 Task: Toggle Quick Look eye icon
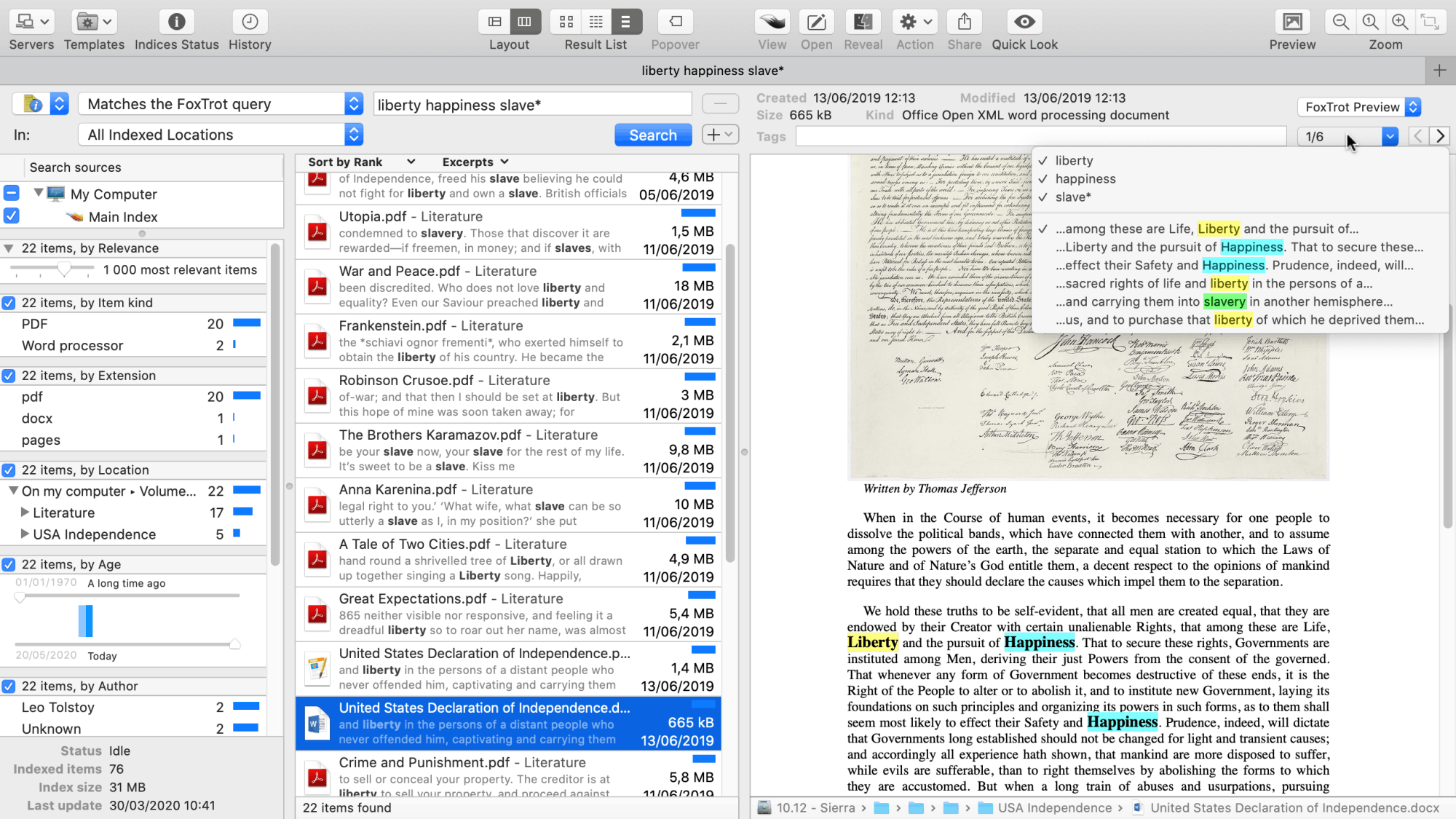[1025, 22]
